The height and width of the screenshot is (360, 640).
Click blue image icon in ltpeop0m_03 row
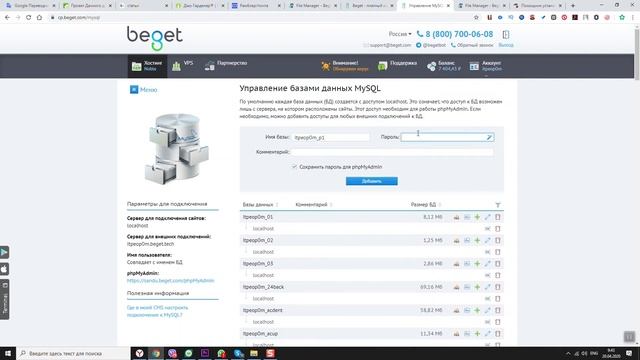pos(467,264)
